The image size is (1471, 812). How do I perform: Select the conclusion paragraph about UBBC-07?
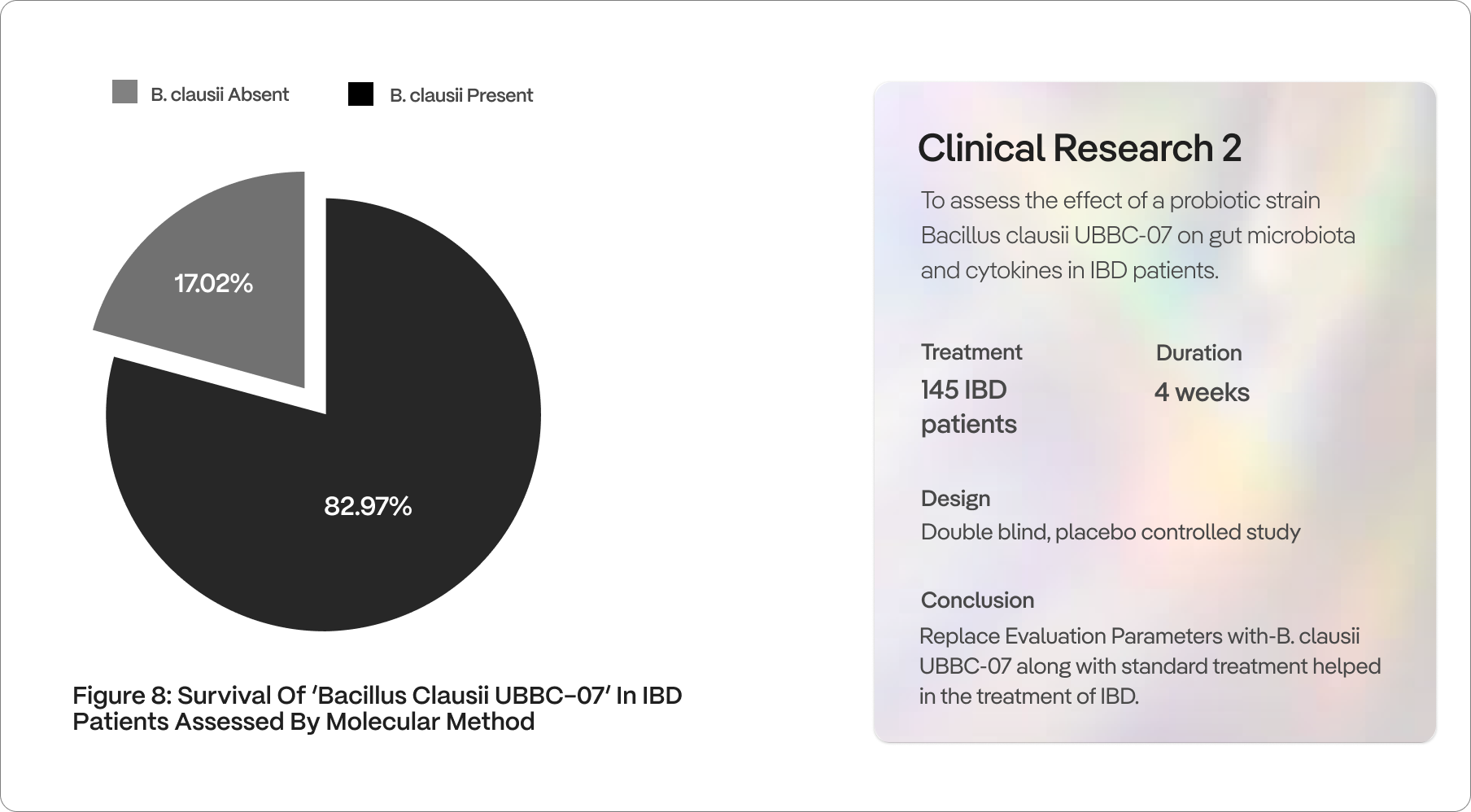pos(1150,666)
